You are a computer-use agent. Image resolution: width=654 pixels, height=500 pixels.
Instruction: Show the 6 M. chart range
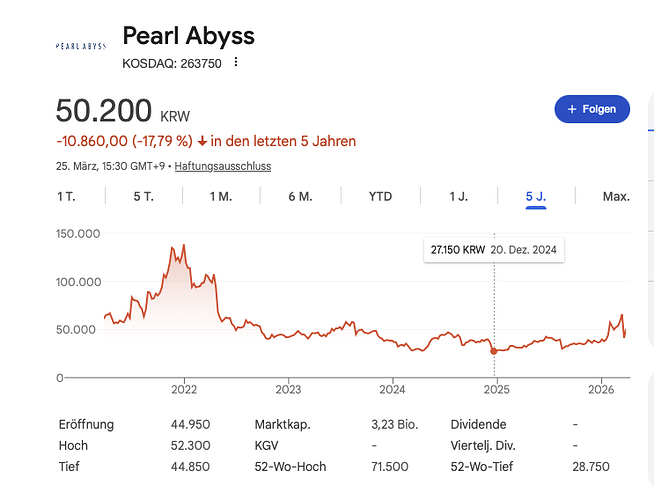(x=300, y=196)
